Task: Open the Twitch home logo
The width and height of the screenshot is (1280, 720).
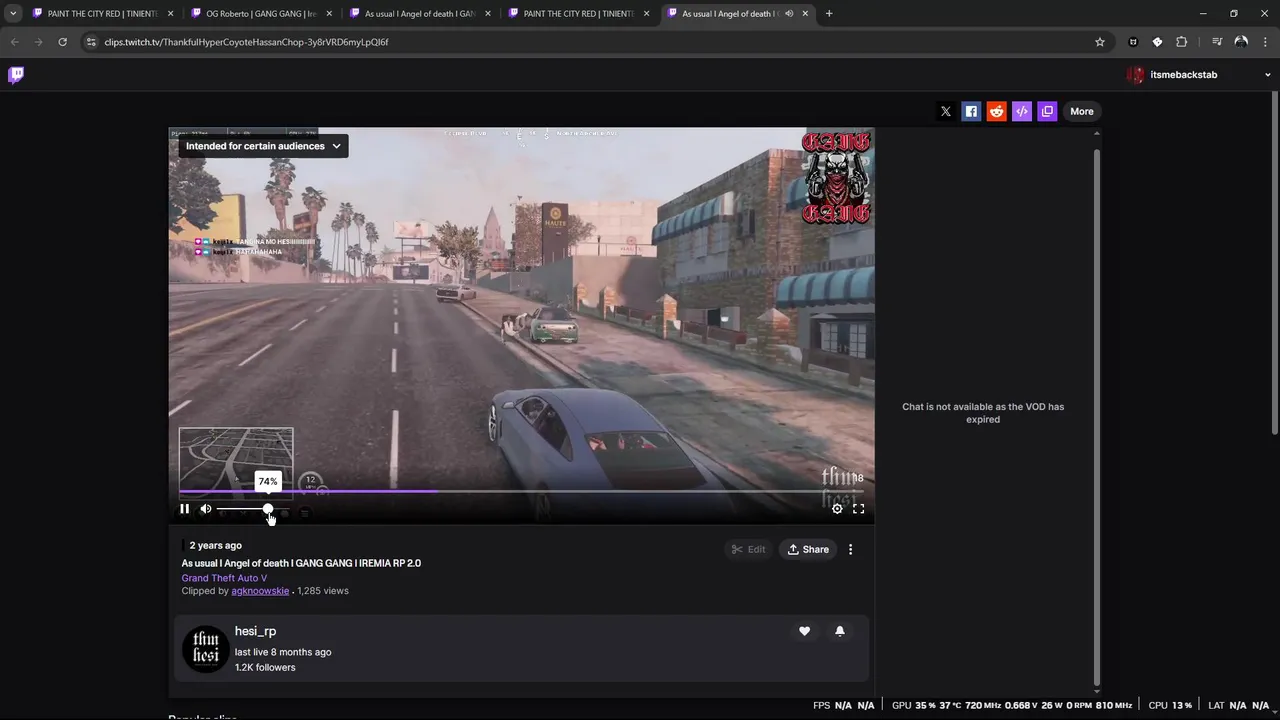Action: [x=16, y=75]
